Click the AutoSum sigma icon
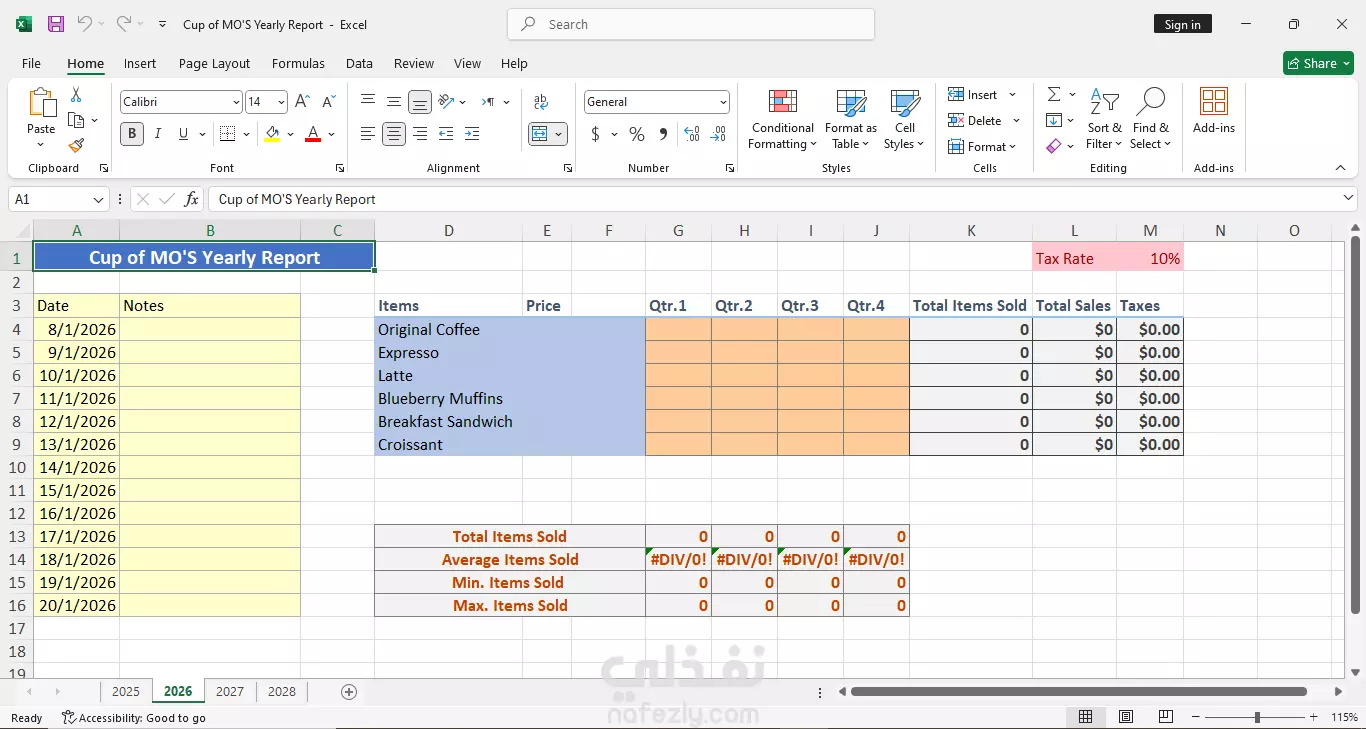 coord(1054,94)
